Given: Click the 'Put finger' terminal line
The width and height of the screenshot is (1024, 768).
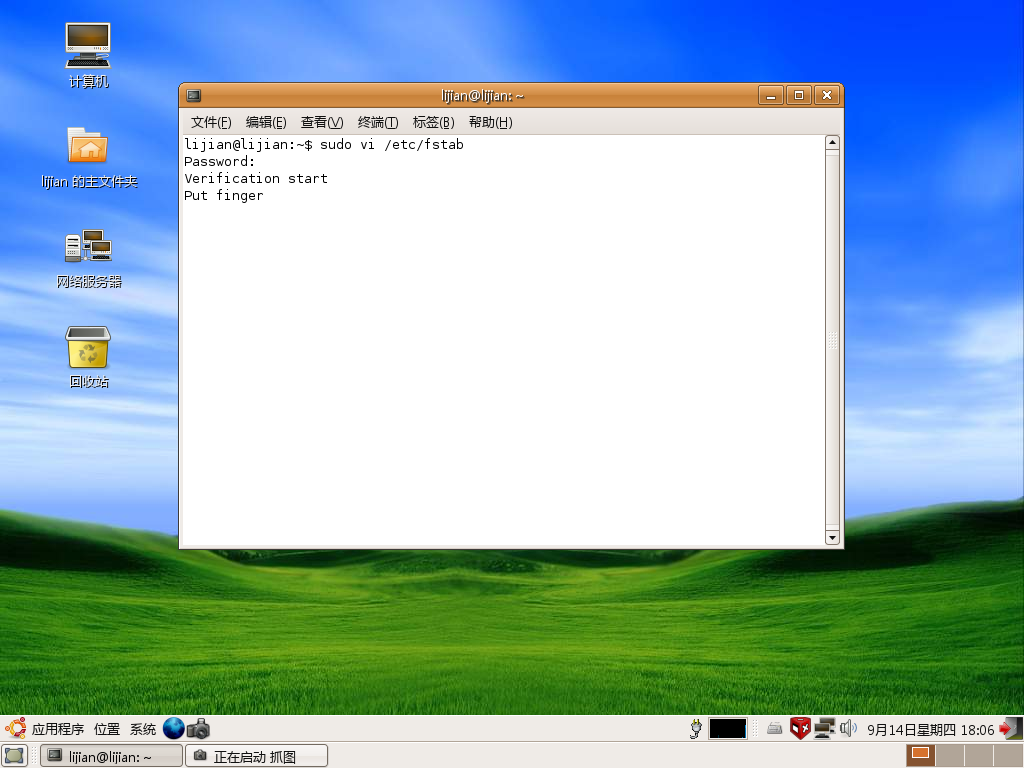Looking at the screenshot, I should pyautogui.click(x=224, y=196).
